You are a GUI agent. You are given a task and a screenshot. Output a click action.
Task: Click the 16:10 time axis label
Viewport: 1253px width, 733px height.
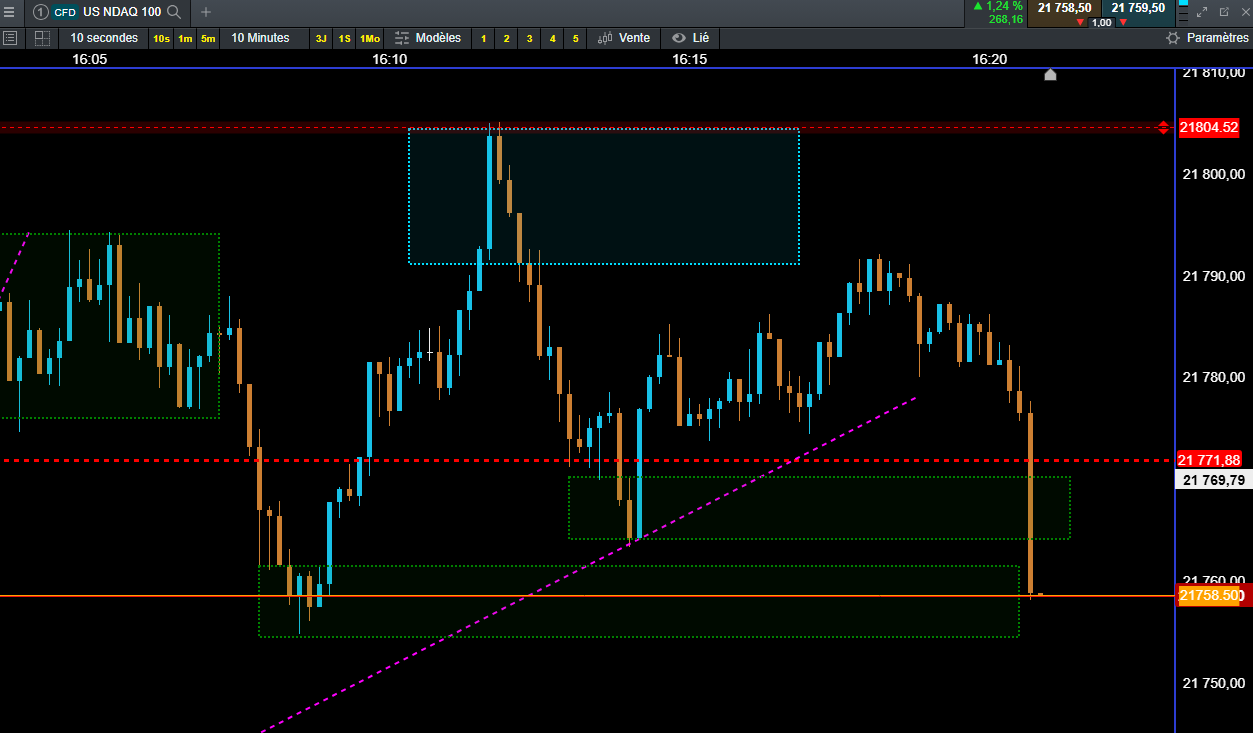click(x=390, y=59)
